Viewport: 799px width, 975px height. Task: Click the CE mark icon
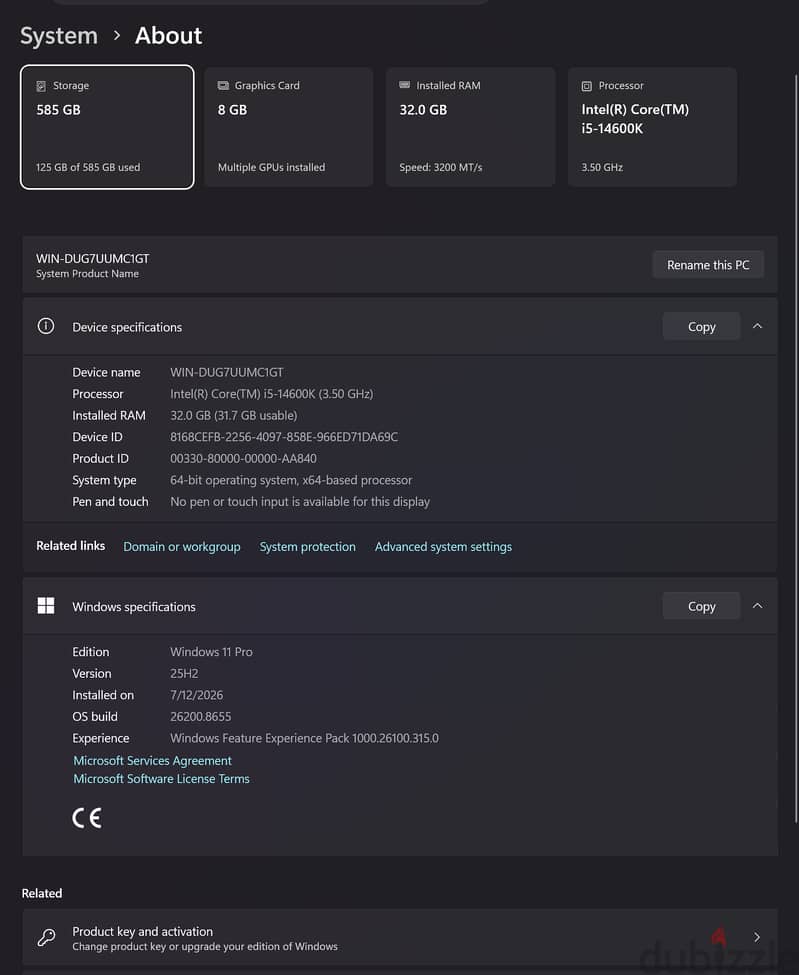[87, 818]
